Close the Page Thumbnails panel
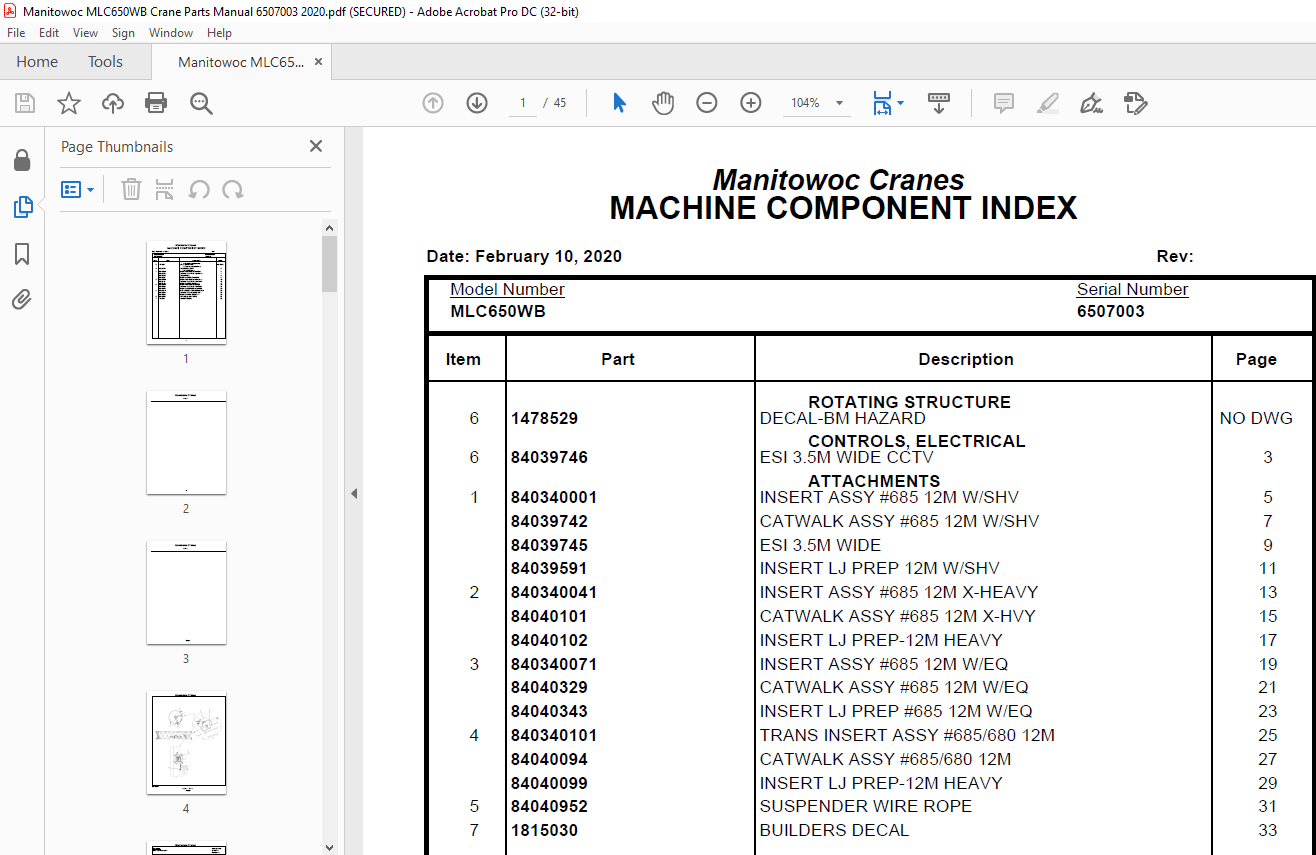 coord(316,146)
